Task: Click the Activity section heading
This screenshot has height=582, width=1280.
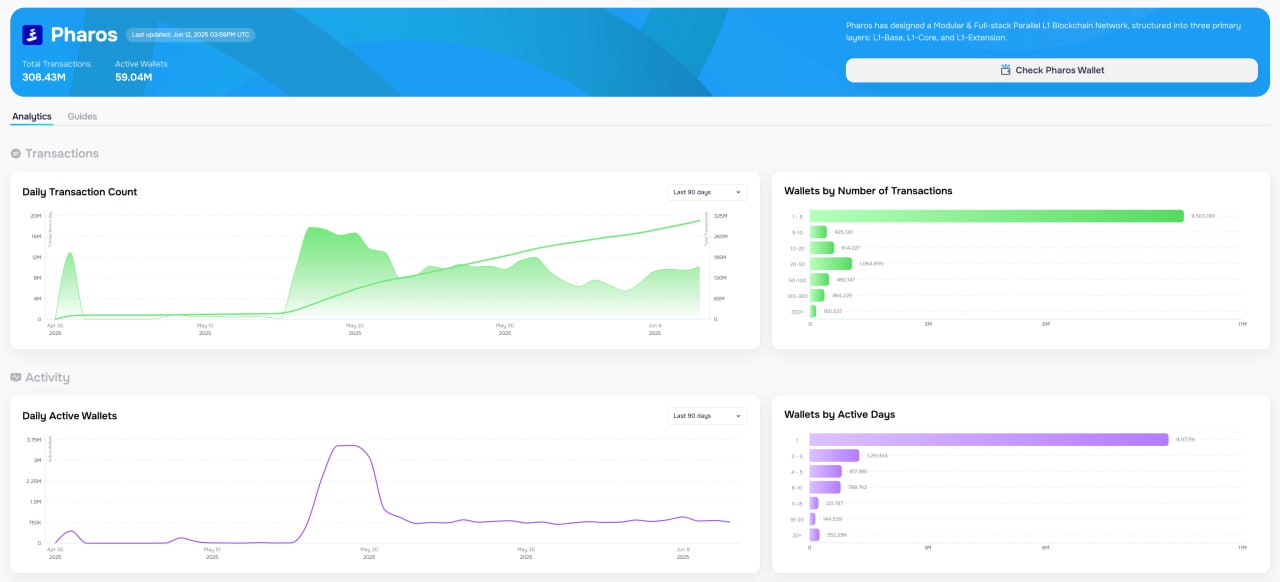Action: click(x=47, y=378)
